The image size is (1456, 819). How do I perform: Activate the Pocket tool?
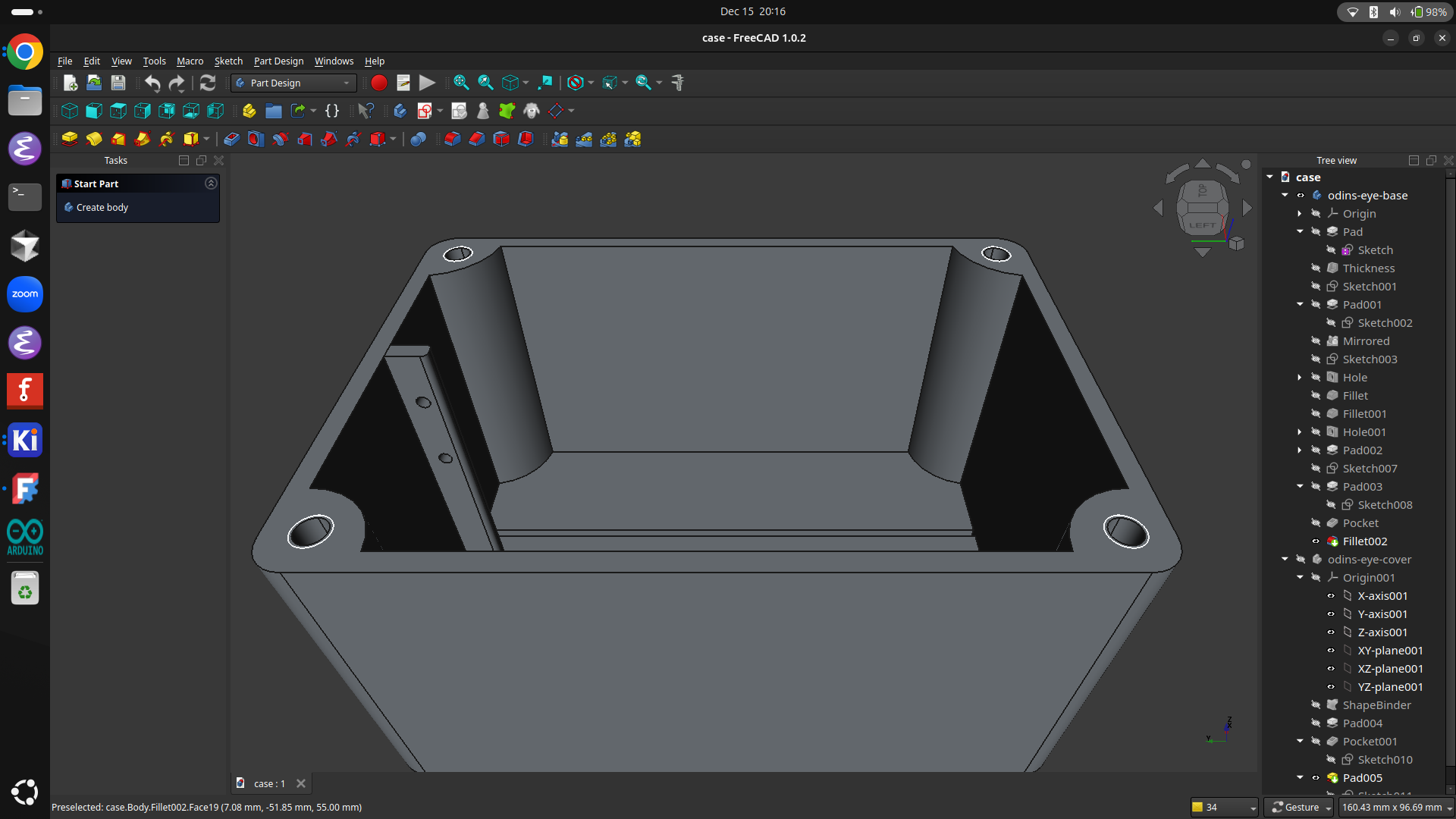231,139
